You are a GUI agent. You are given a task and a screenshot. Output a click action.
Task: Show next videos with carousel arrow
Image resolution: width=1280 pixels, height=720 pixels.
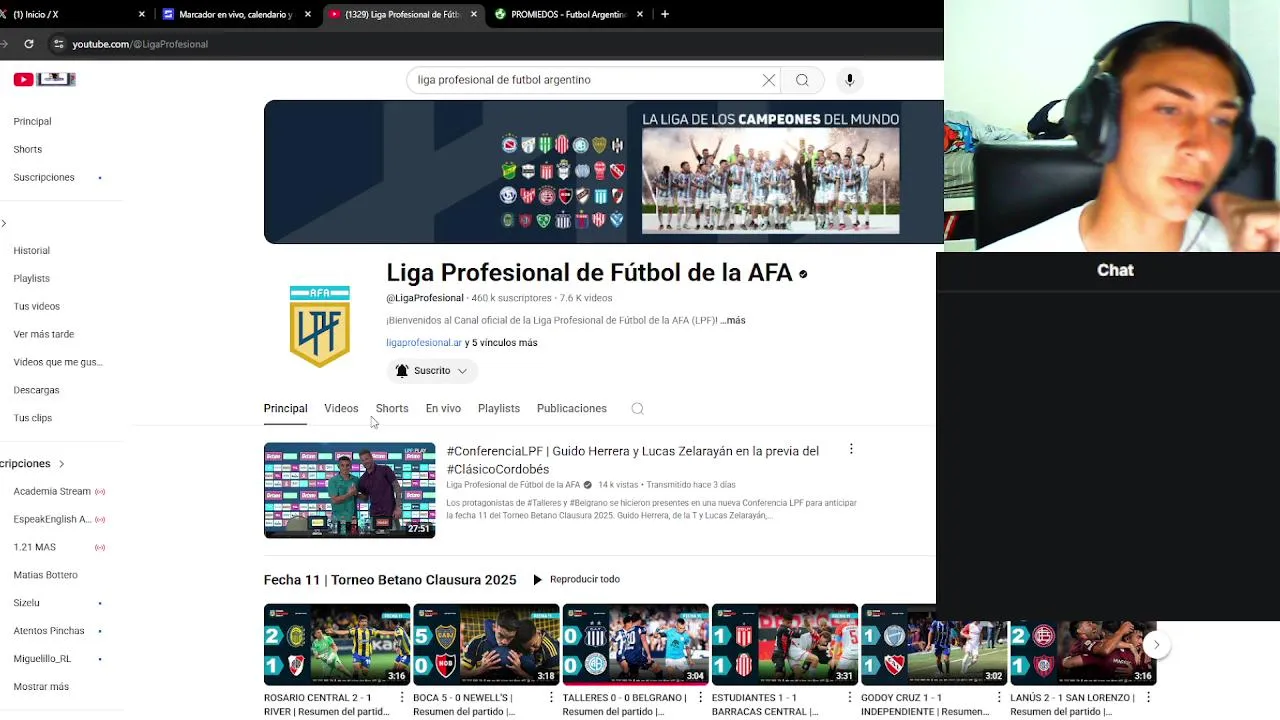1156,645
